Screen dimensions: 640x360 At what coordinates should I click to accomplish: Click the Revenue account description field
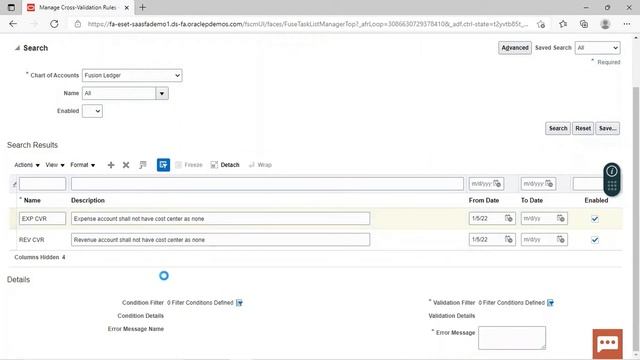220,240
